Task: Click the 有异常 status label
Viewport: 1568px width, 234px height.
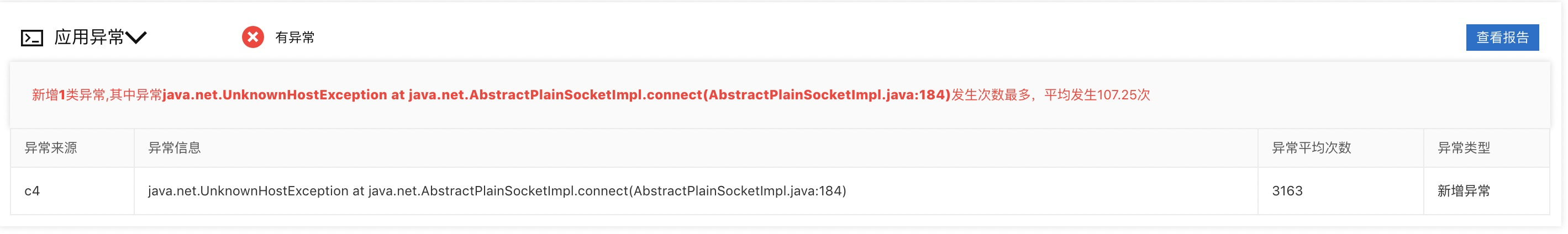Action: pyautogui.click(x=295, y=38)
